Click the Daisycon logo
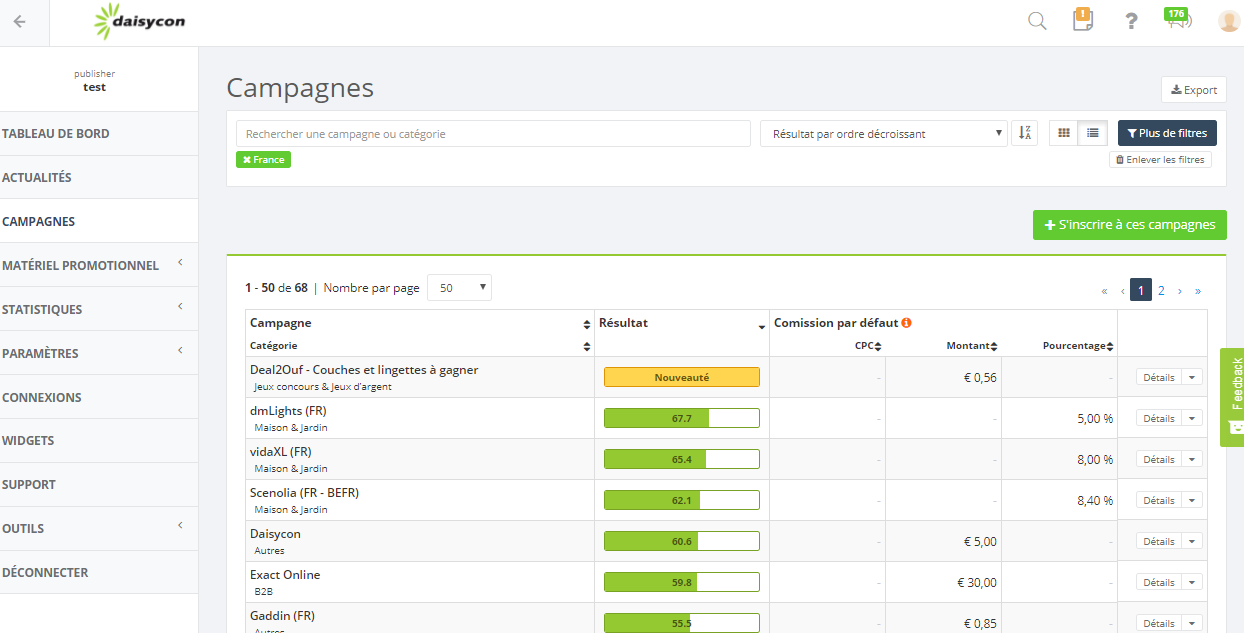1244x633 pixels. click(139, 21)
